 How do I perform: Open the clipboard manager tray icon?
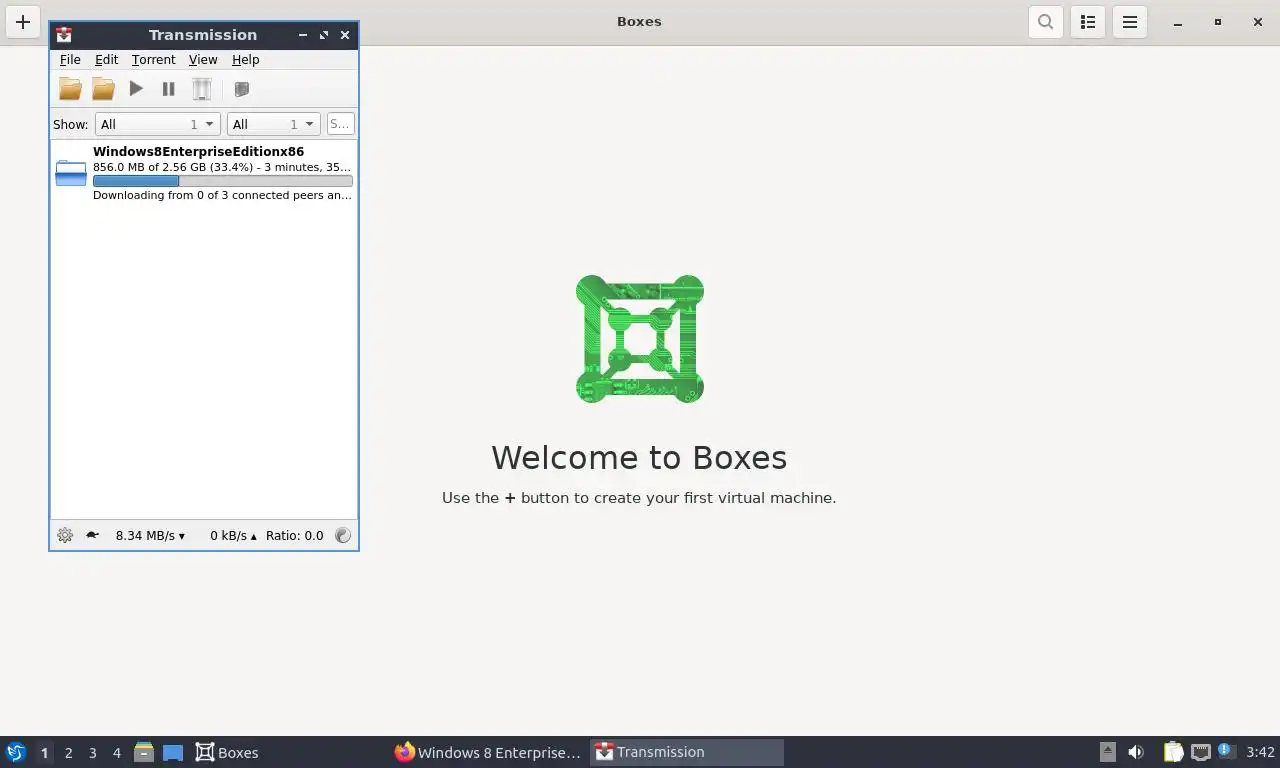pos(1173,752)
